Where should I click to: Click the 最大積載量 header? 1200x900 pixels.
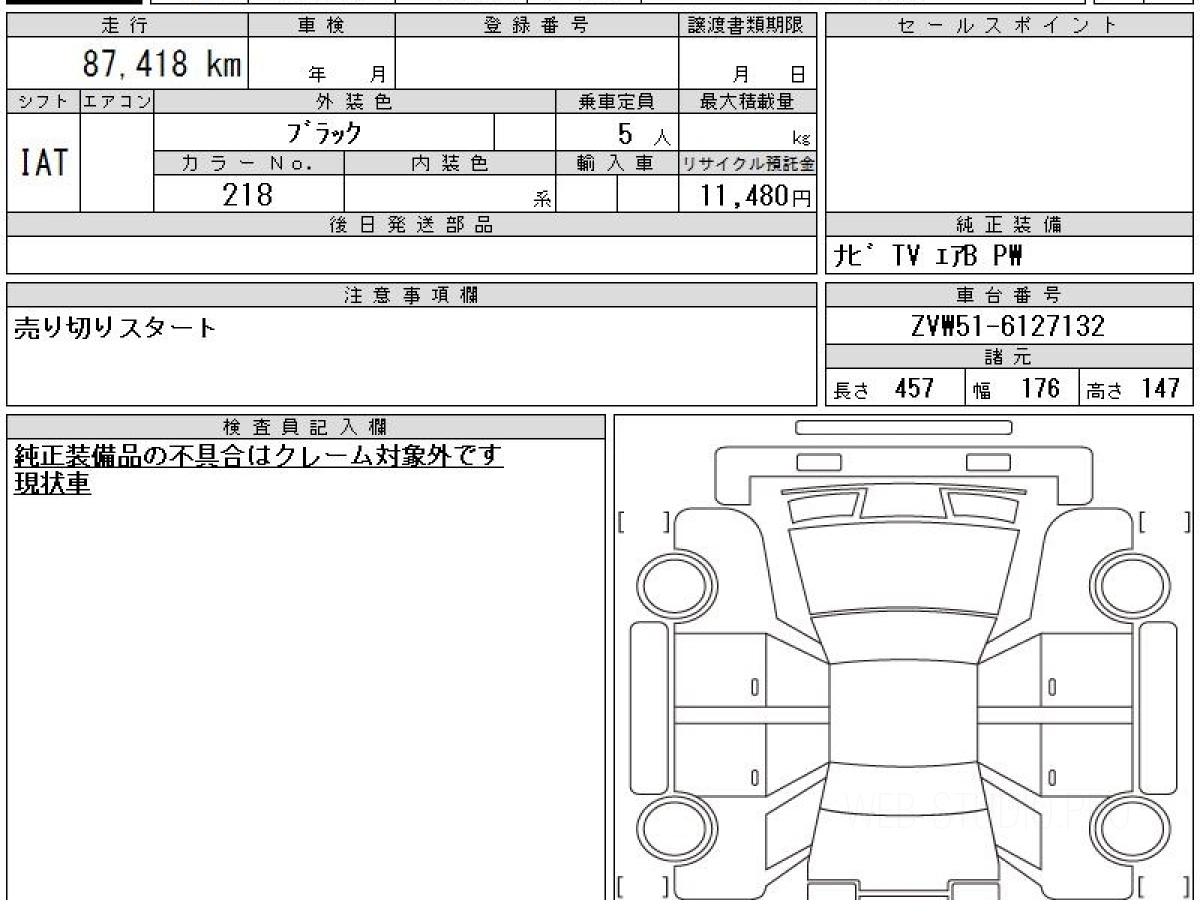coord(748,101)
